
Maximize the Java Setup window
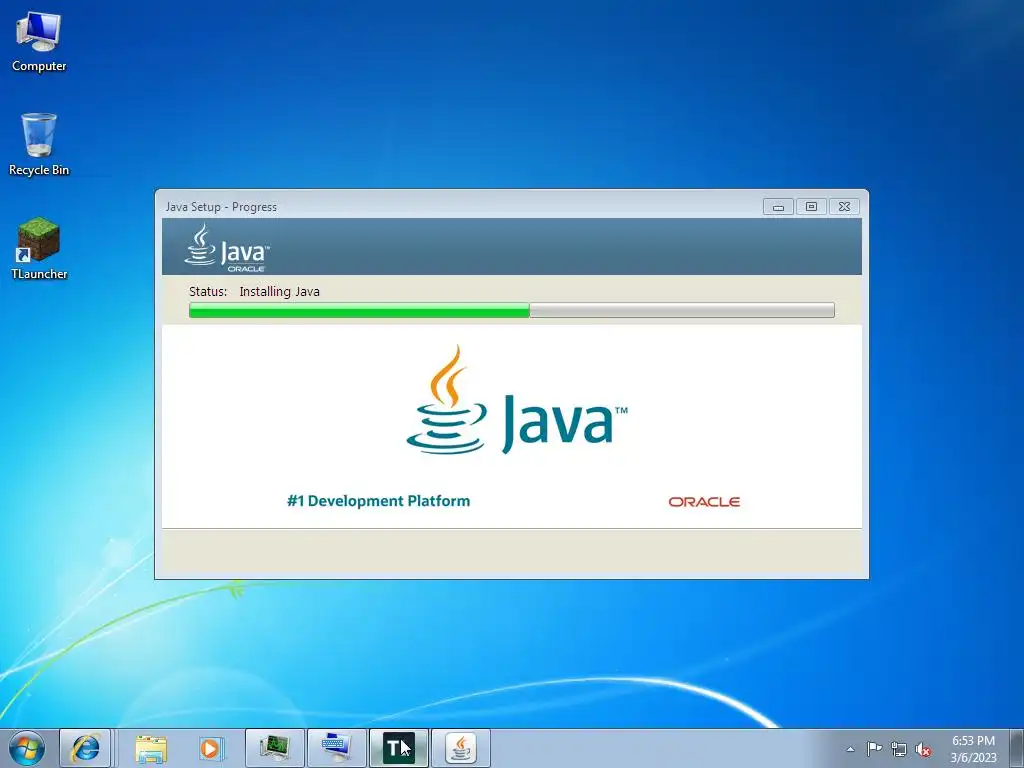pyautogui.click(x=811, y=207)
